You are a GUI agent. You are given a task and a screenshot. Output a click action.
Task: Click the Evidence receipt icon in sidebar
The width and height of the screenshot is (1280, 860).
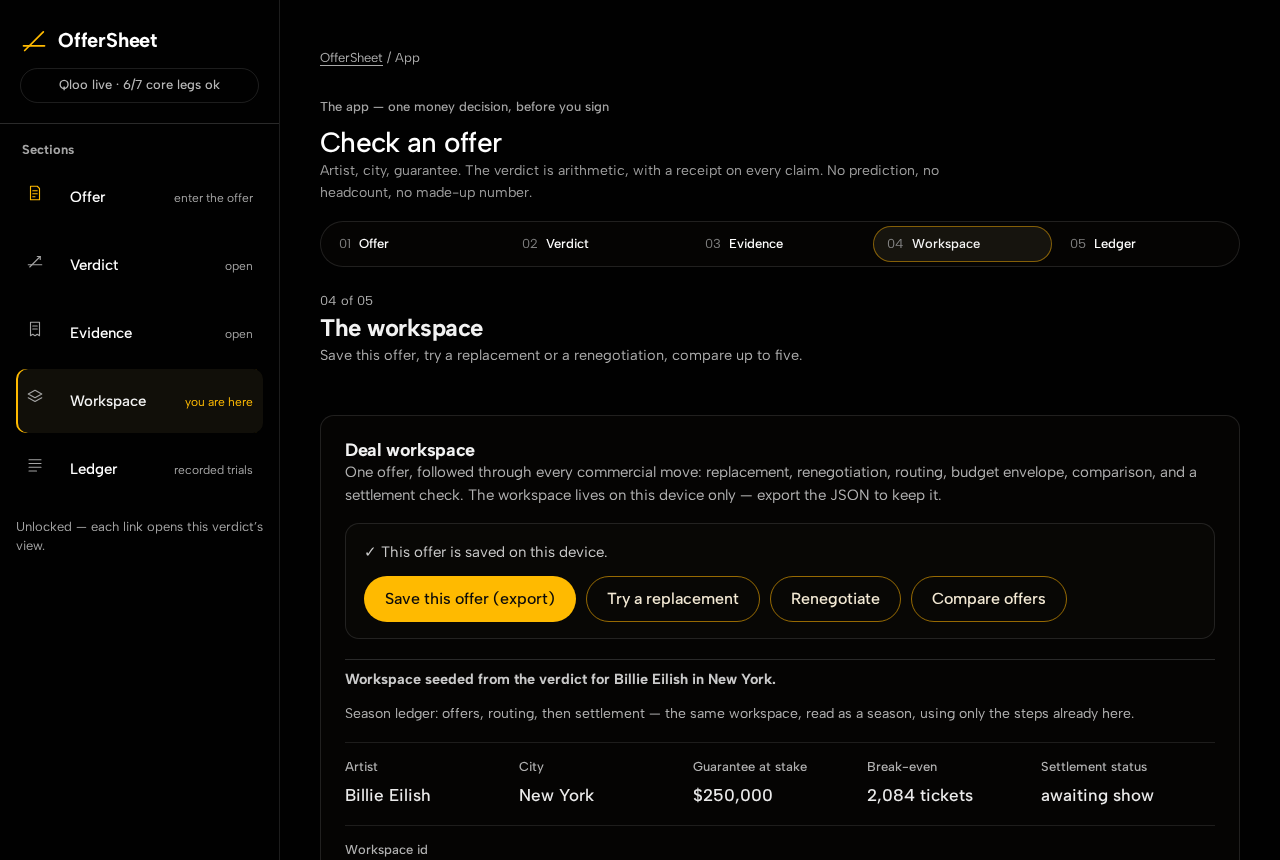pos(35,329)
